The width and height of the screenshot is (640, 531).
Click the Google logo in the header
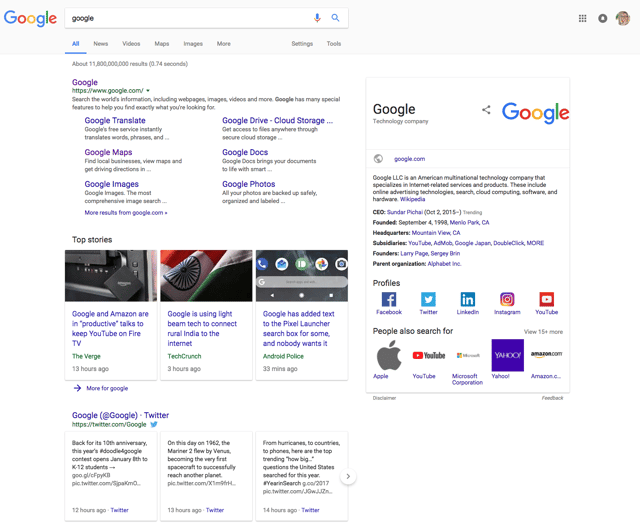30,18
